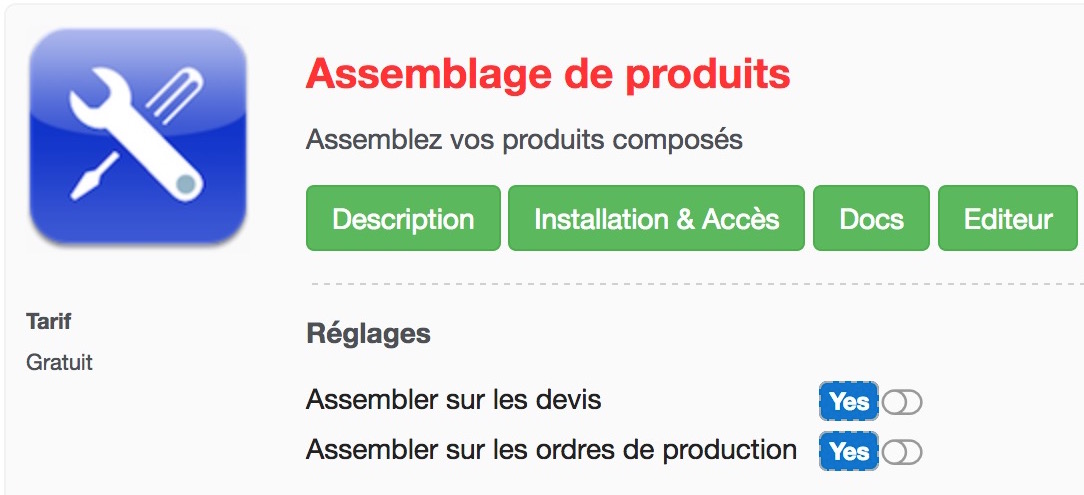Toggle the ordres de production switch
The height and width of the screenshot is (495, 1084).
click(x=902, y=452)
